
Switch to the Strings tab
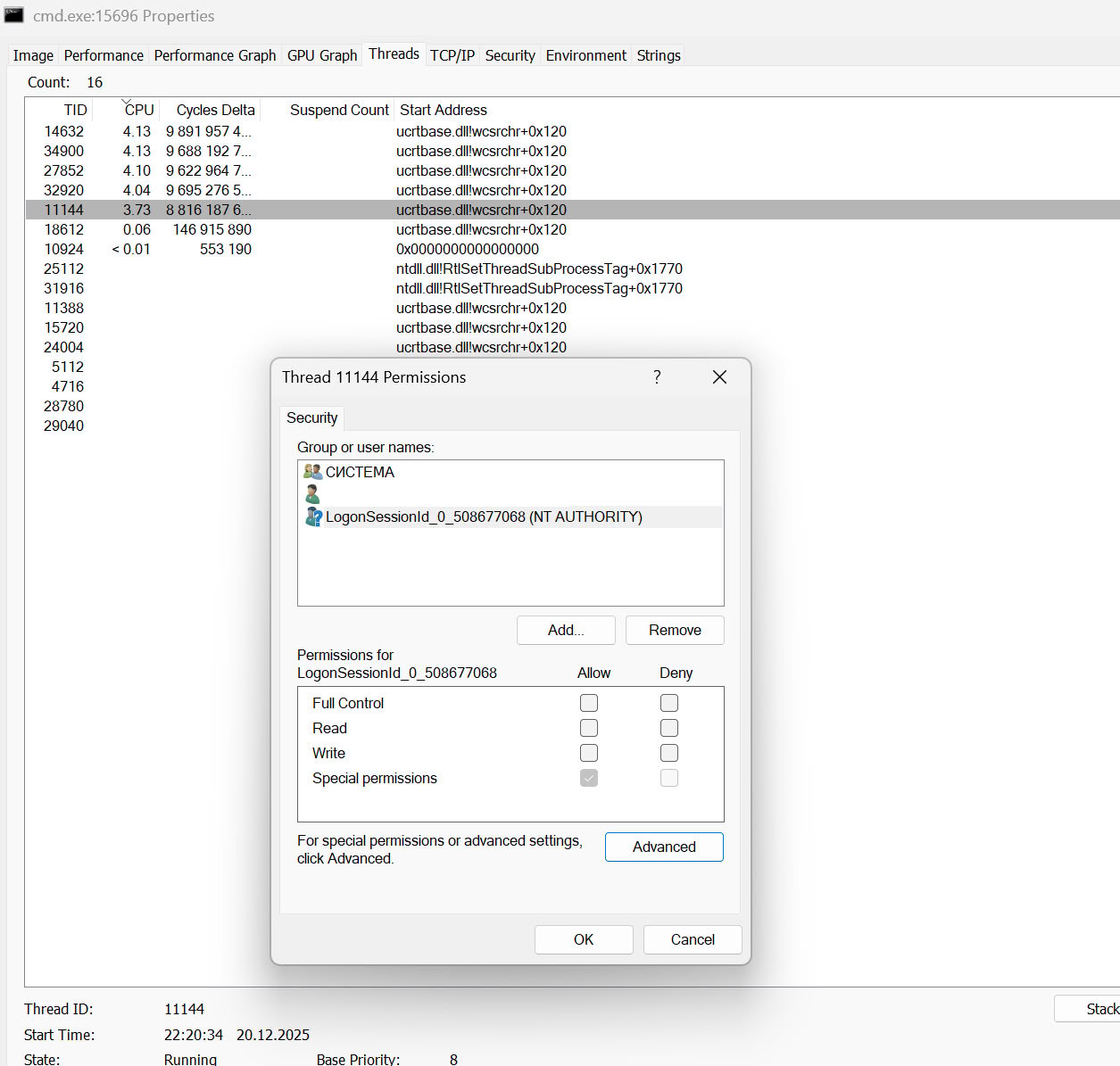(659, 55)
